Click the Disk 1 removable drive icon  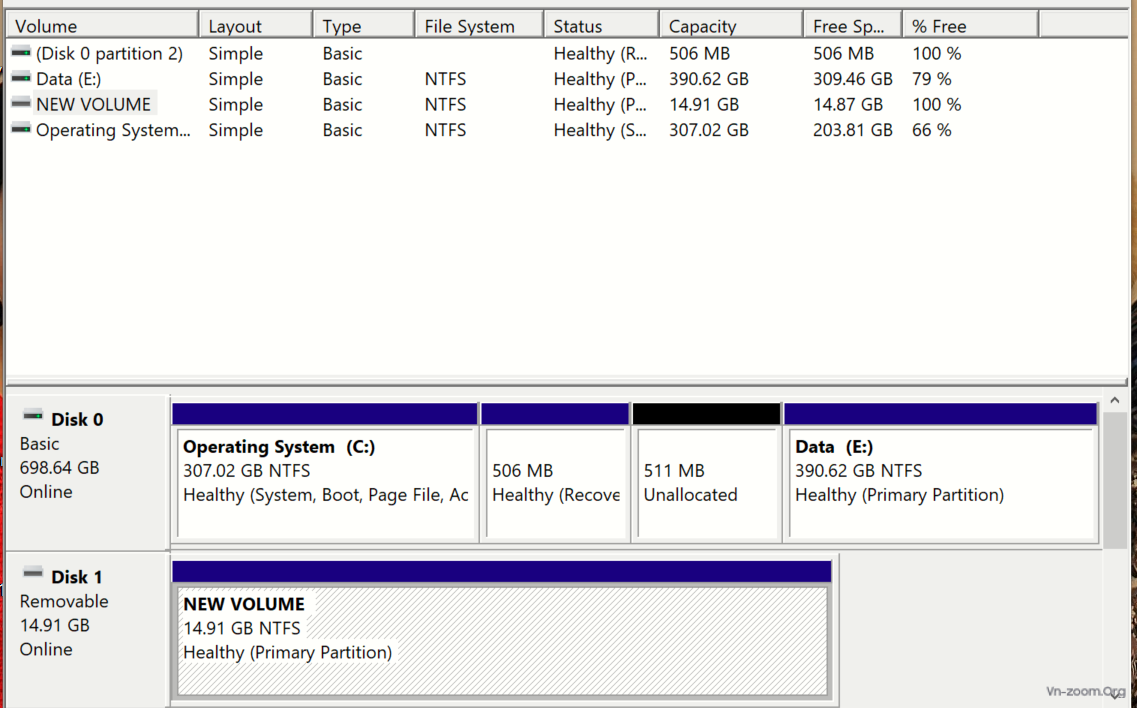tap(33, 575)
